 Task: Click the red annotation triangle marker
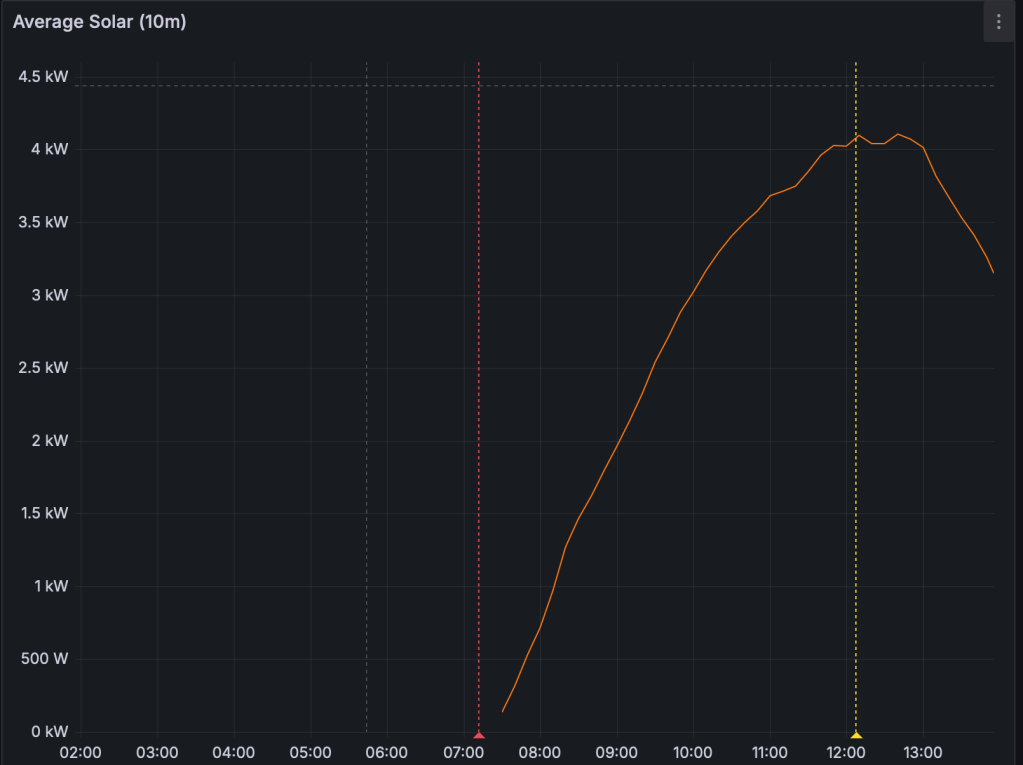click(479, 735)
